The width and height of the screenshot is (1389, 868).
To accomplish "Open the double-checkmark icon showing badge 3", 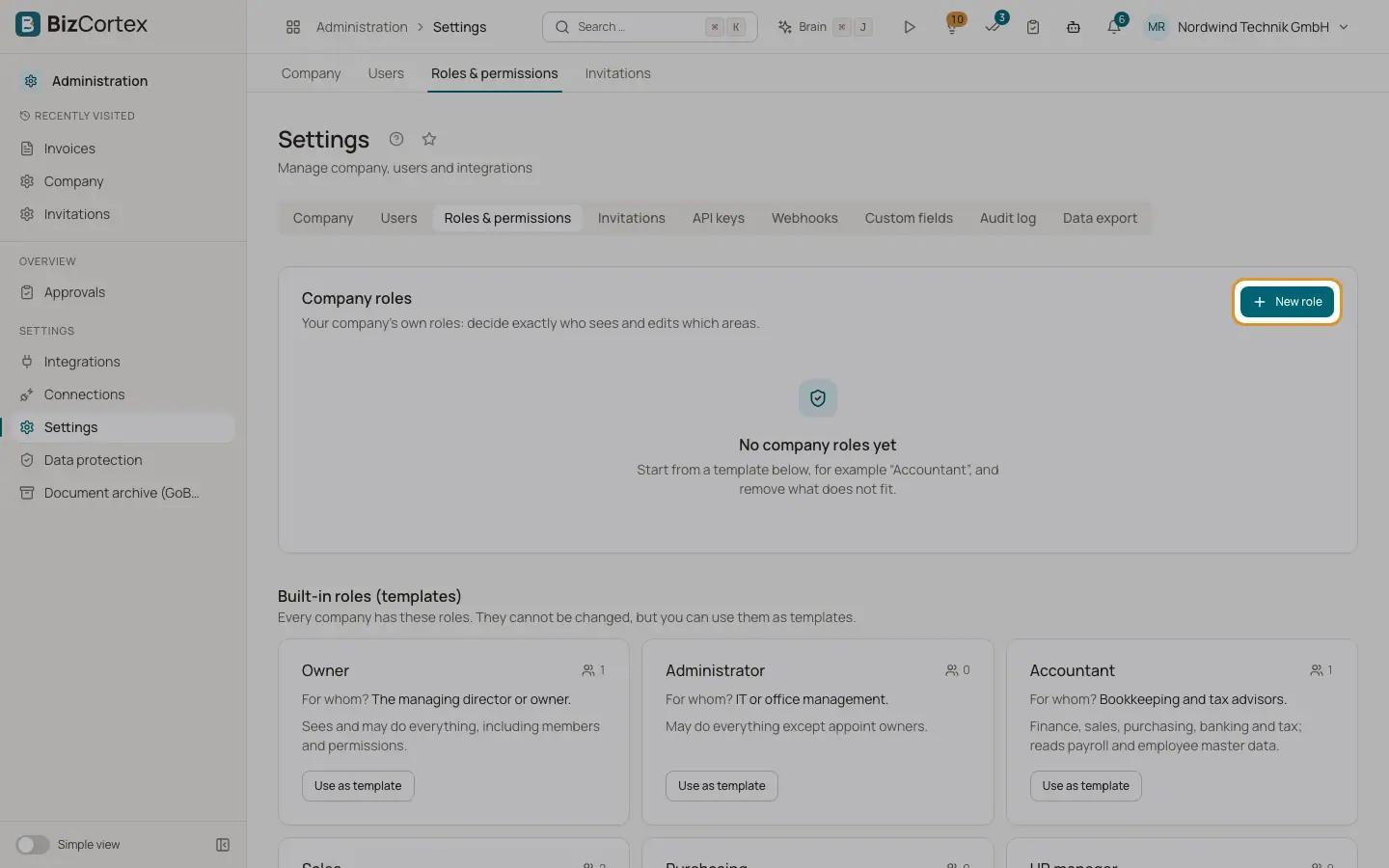I will click(993, 27).
